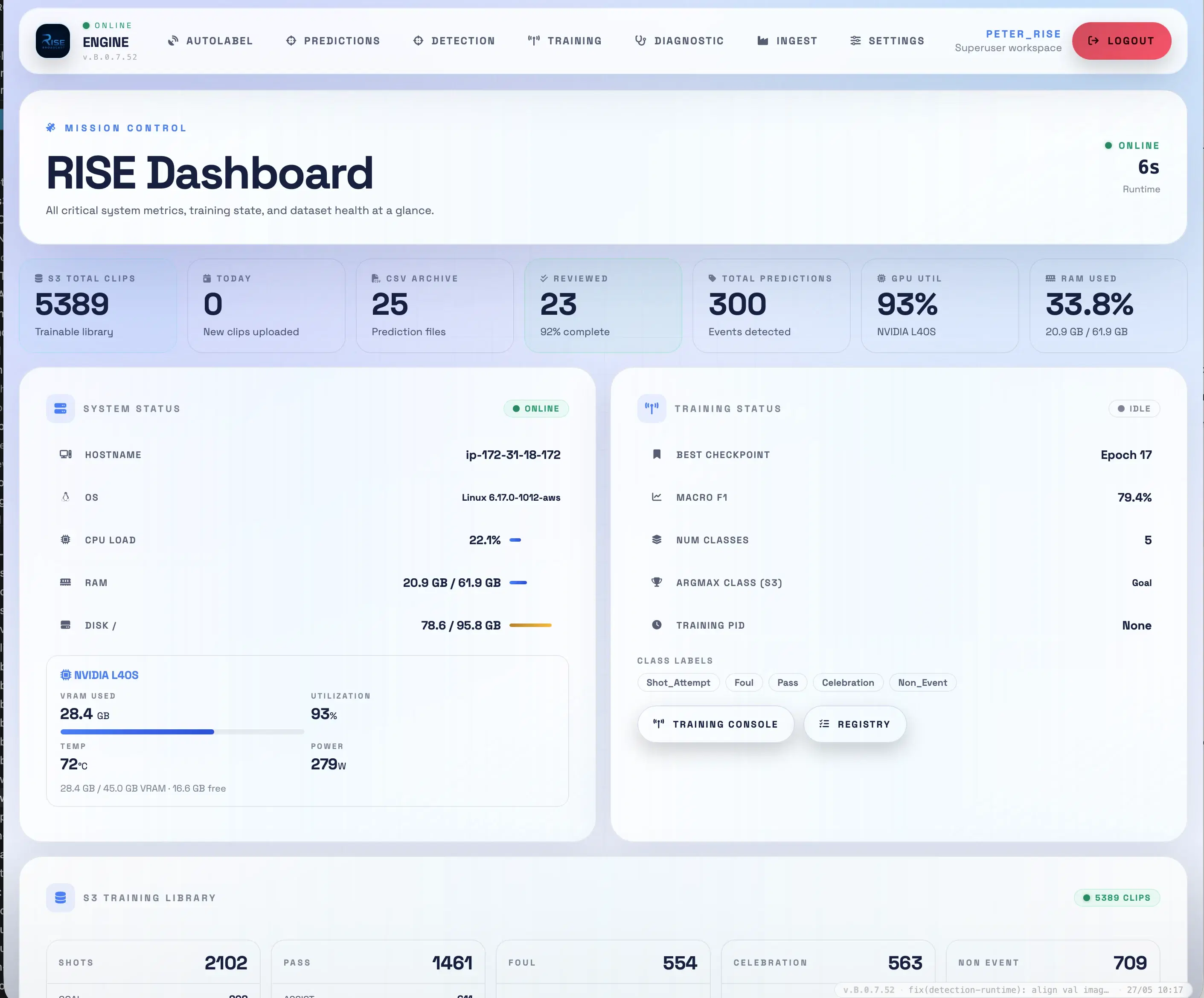
Task: Click the GPU Util chip icon
Action: pyautogui.click(x=881, y=278)
